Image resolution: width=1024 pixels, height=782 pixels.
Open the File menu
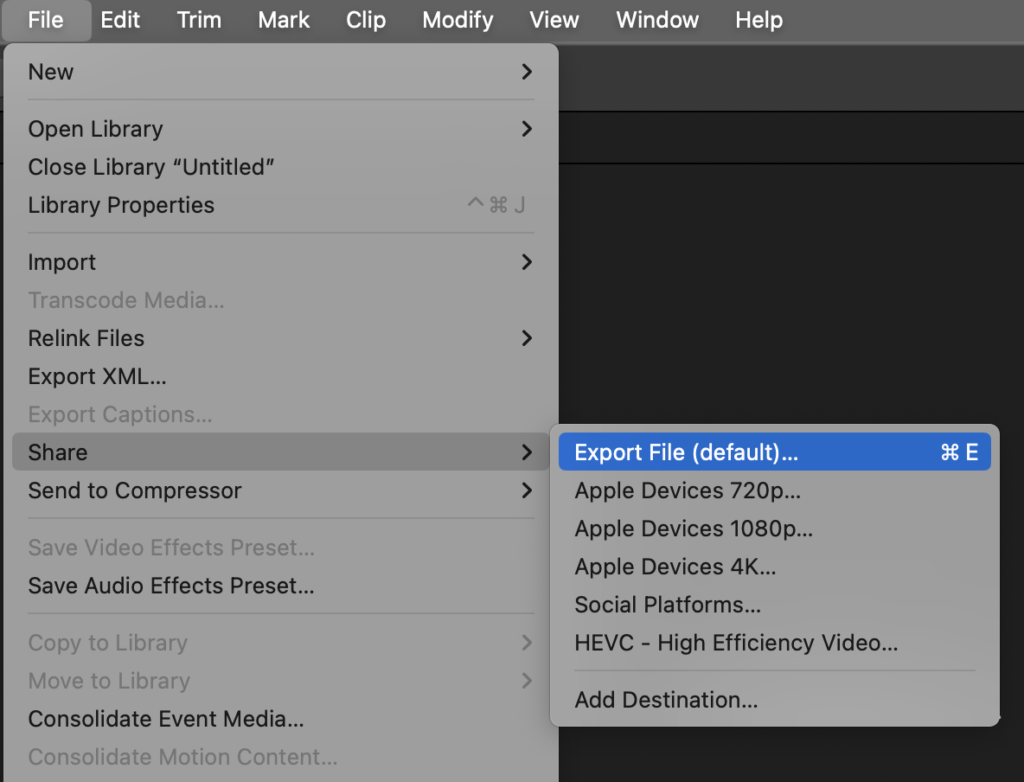point(46,20)
